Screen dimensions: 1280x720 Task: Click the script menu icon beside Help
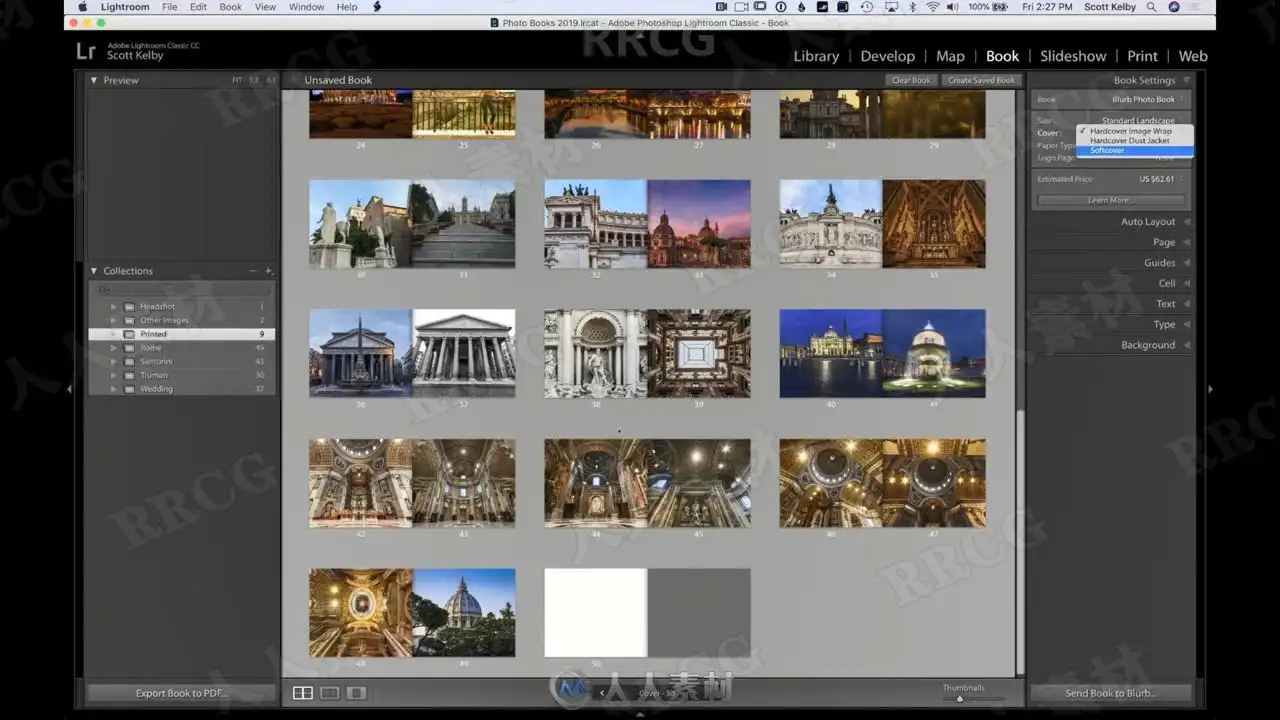(377, 7)
